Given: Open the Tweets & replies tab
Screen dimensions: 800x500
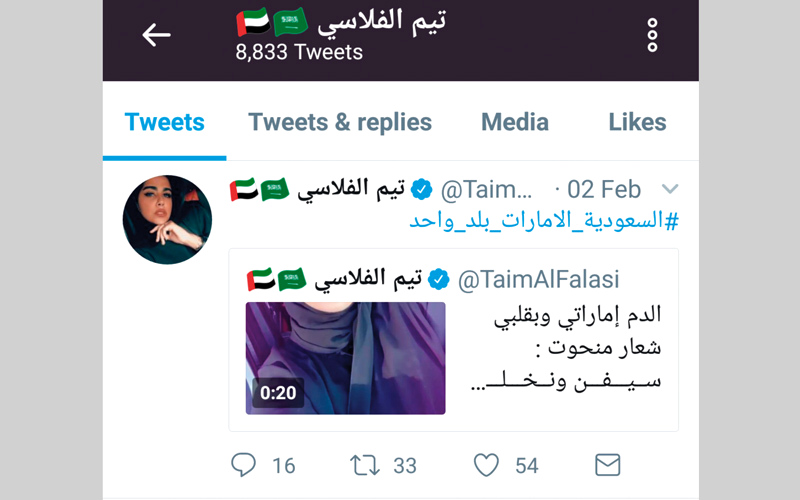Looking at the screenshot, I should tap(340, 122).
